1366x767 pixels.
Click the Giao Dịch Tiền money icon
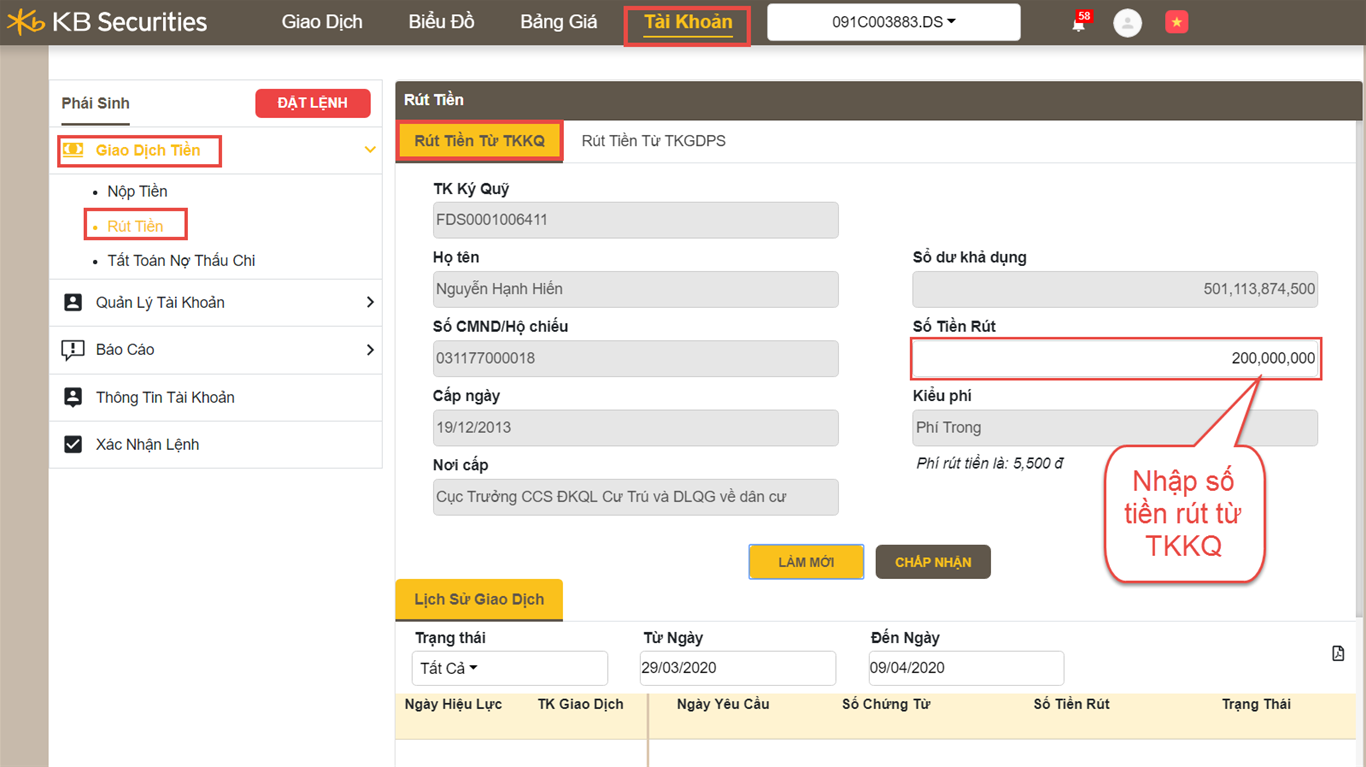tap(73, 150)
